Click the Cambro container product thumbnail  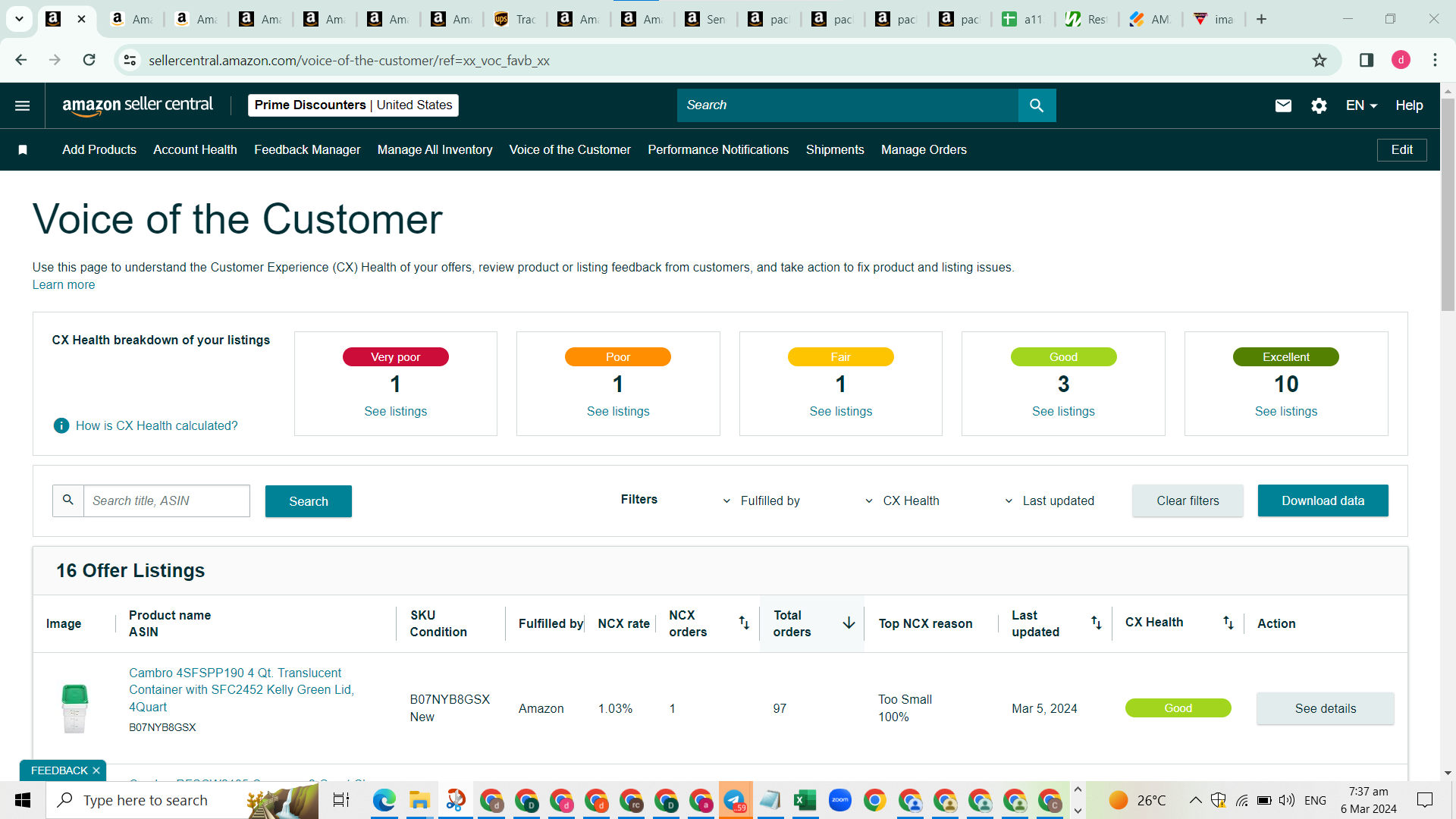pyautogui.click(x=74, y=708)
